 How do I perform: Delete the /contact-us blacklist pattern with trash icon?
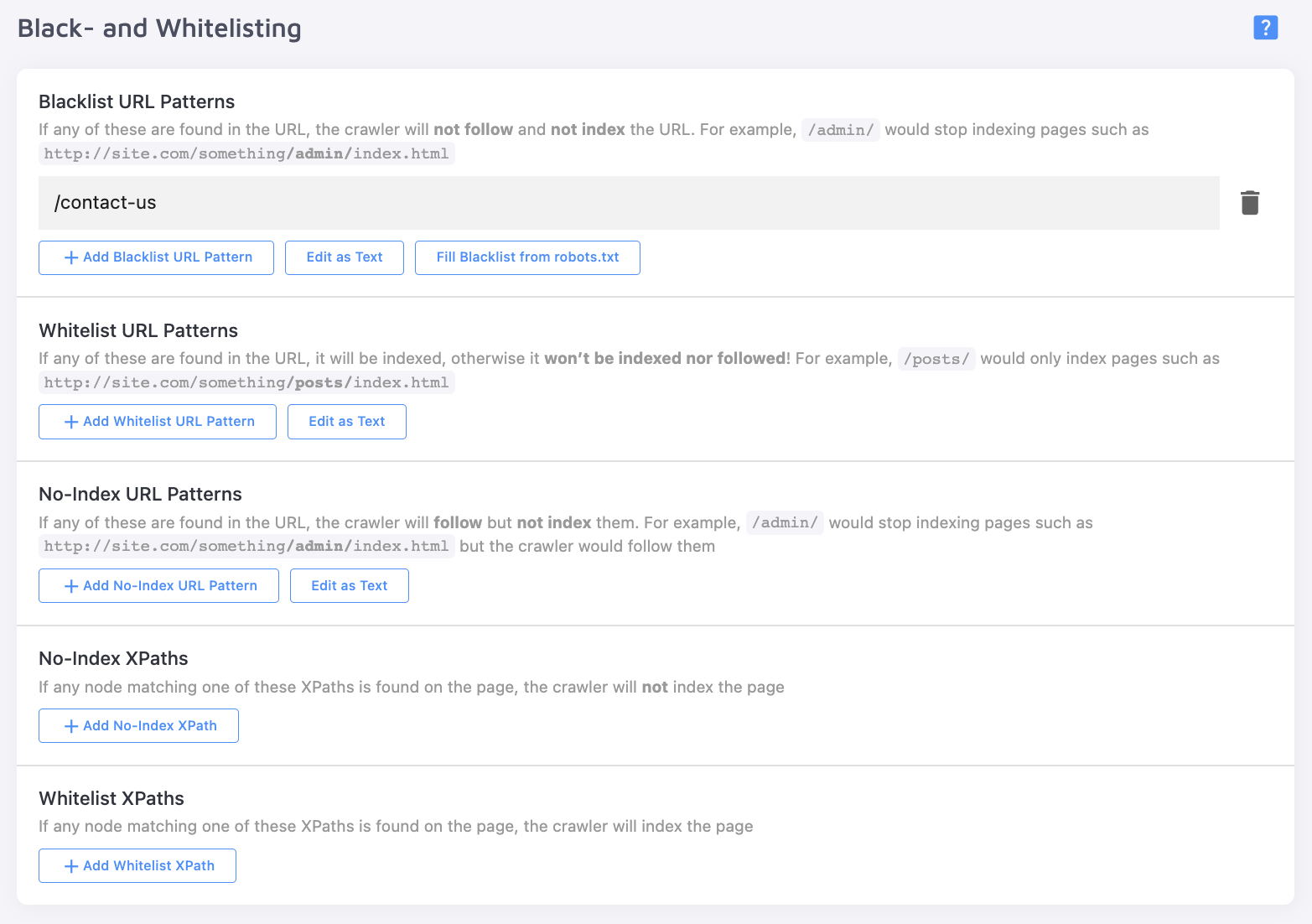click(x=1249, y=203)
